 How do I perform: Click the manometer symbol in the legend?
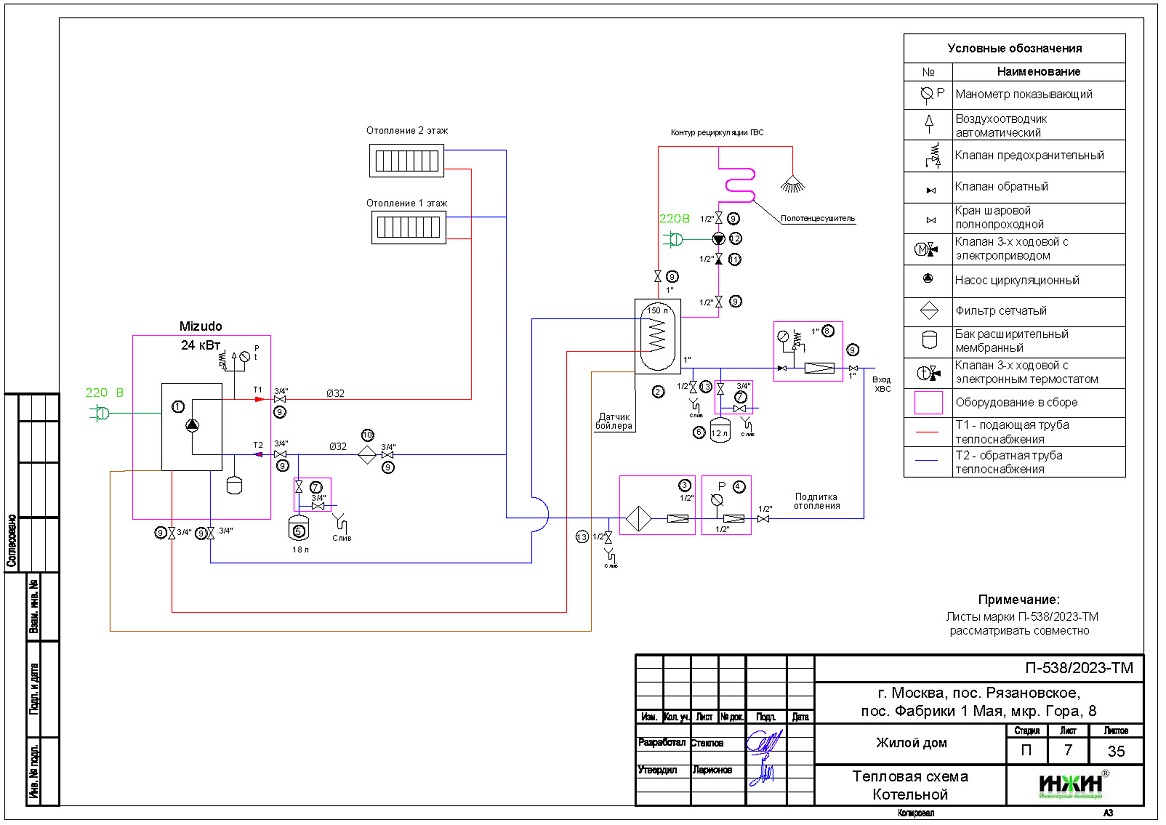(x=927, y=94)
